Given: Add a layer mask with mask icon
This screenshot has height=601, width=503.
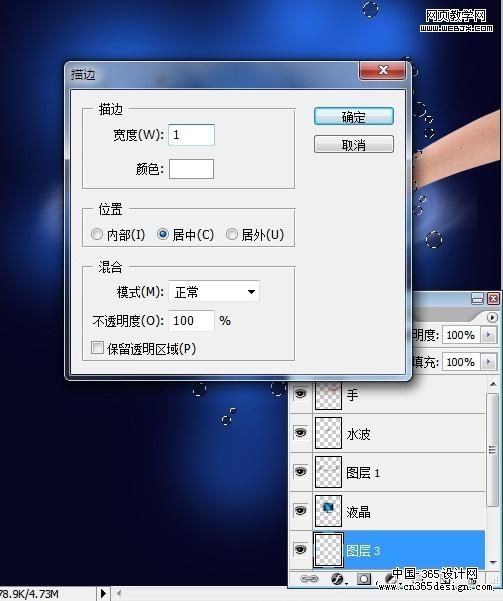Looking at the screenshot, I should [364, 579].
